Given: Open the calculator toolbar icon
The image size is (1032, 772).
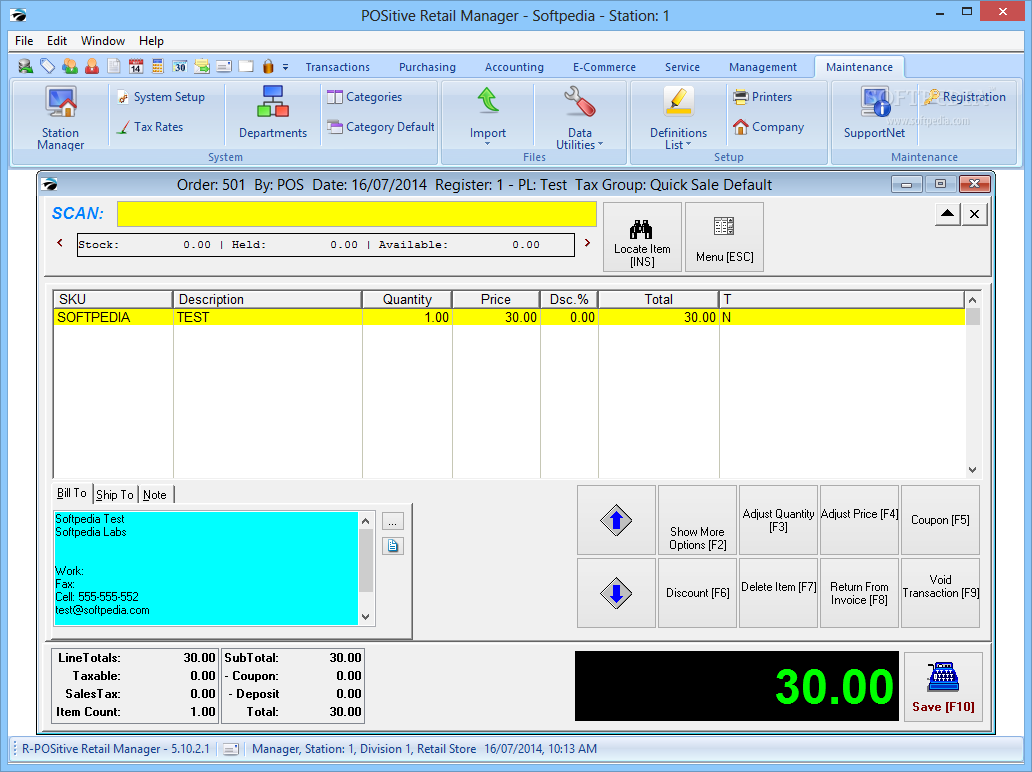Looking at the screenshot, I should click(x=157, y=66).
